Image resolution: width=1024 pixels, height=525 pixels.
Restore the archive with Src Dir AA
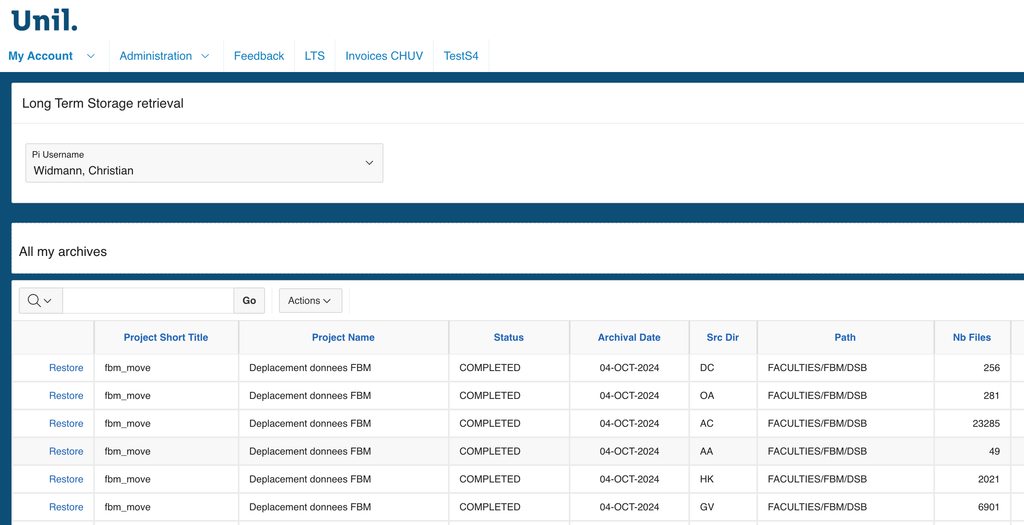(66, 451)
